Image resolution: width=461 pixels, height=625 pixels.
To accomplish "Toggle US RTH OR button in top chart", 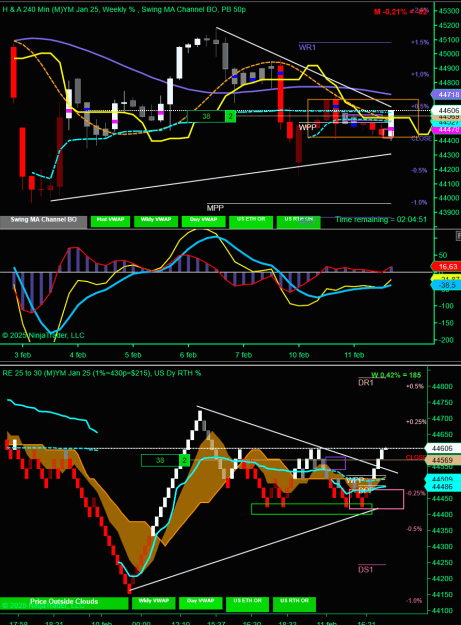I will (298, 222).
